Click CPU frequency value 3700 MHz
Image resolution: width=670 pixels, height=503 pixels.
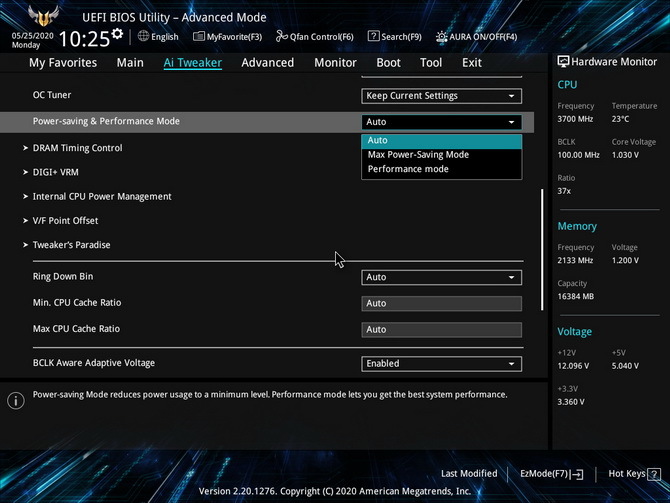pos(575,119)
